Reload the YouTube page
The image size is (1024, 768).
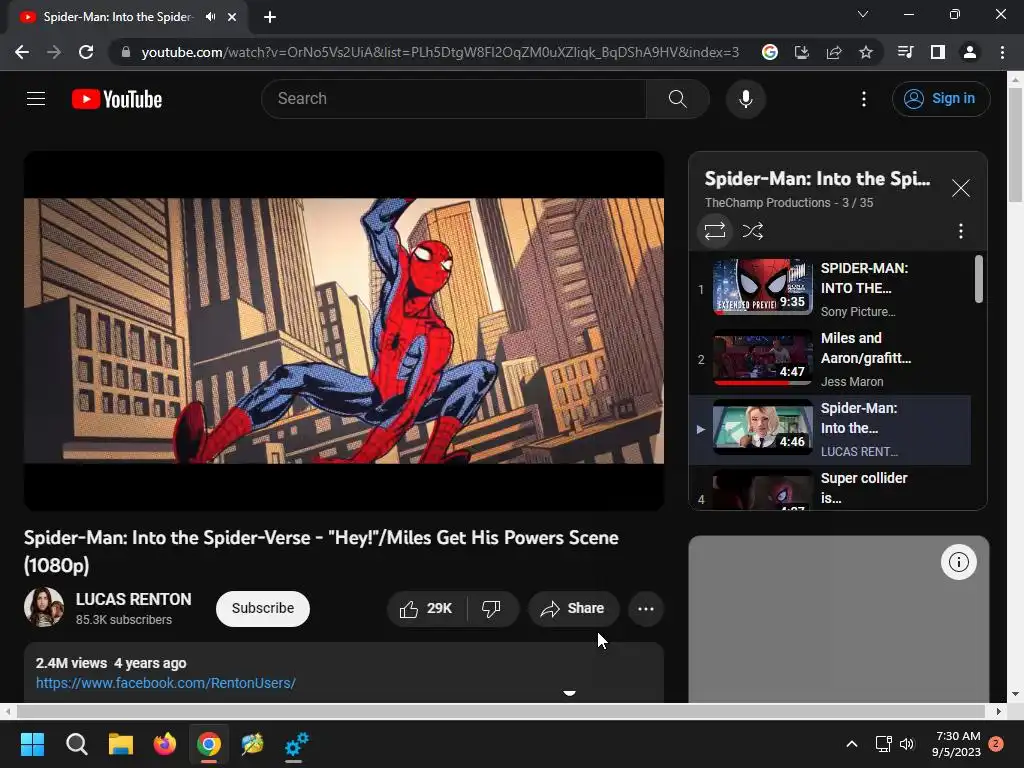click(x=86, y=52)
